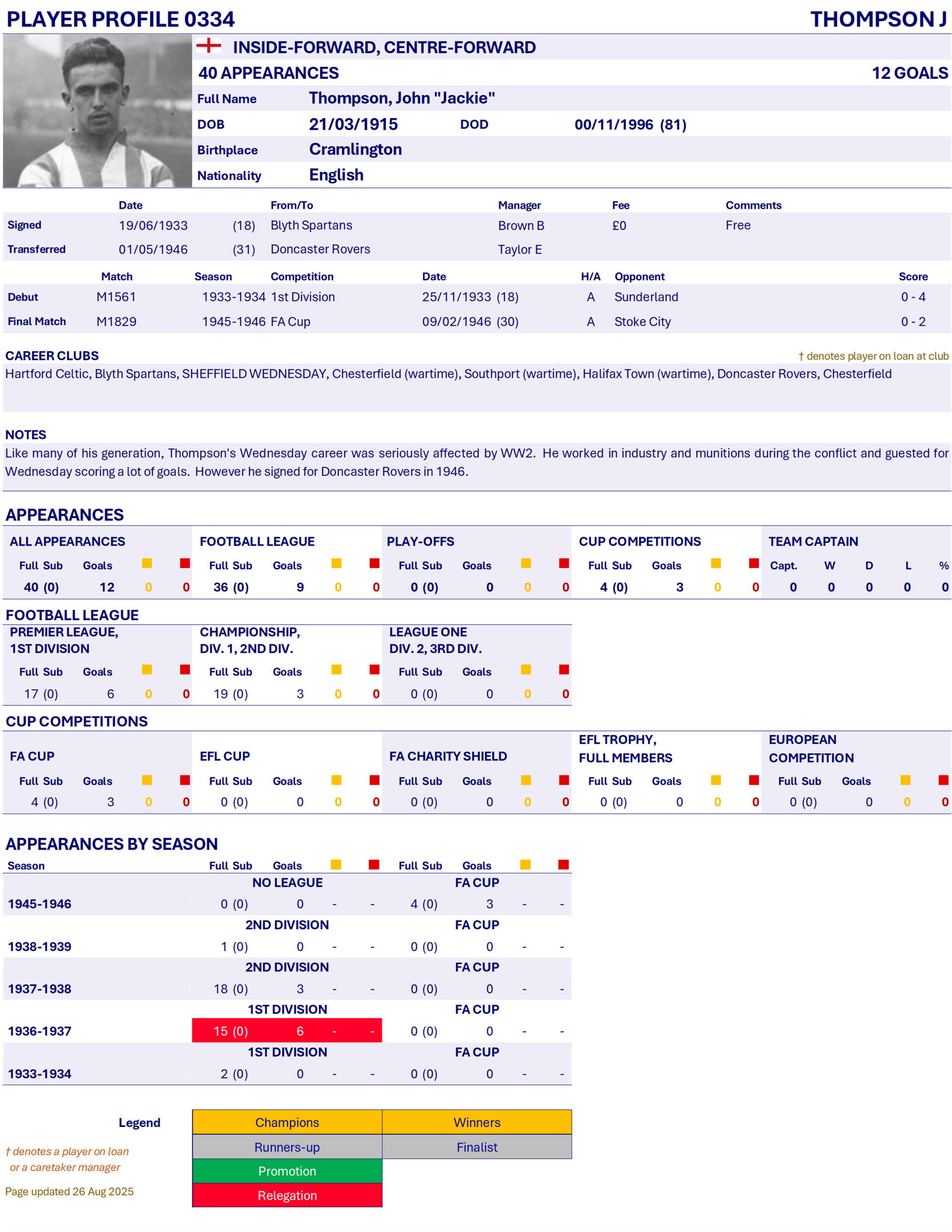Click the Player Profile 0334 heading

pyautogui.click(x=120, y=19)
